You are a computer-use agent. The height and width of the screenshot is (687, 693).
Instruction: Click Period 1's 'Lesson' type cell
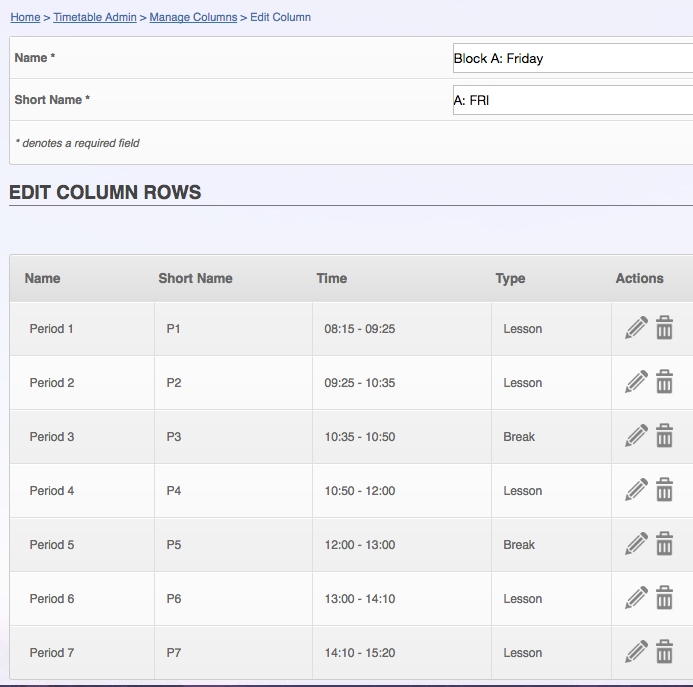click(x=551, y=328)
